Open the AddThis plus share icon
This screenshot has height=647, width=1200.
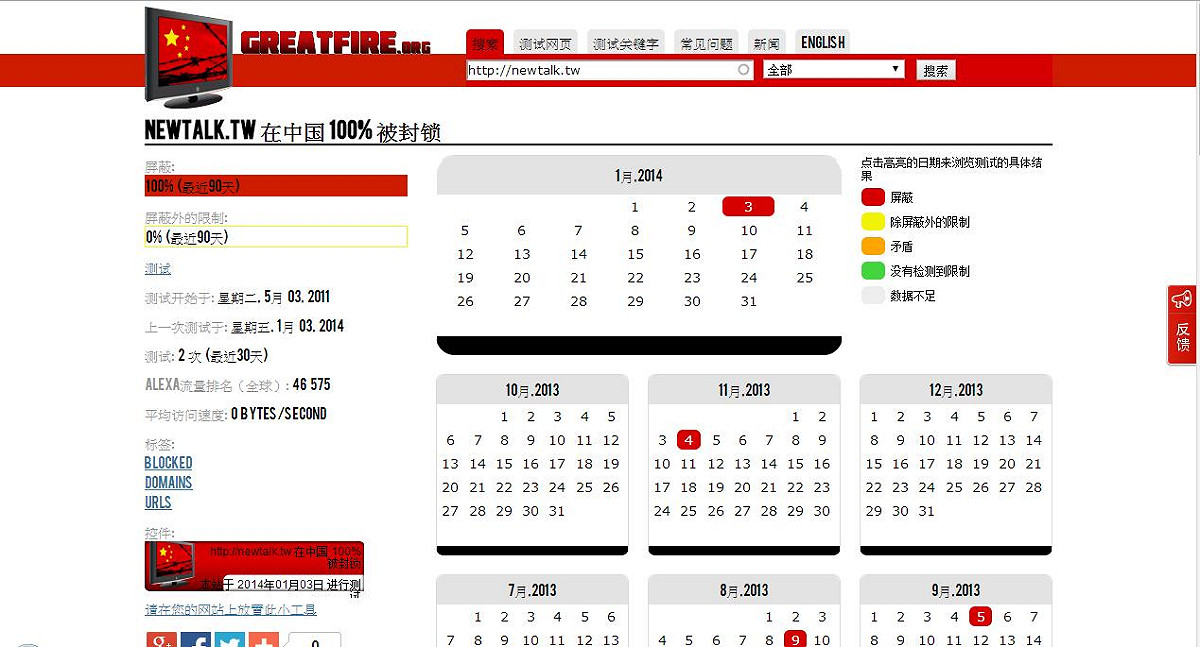(263, 640)
